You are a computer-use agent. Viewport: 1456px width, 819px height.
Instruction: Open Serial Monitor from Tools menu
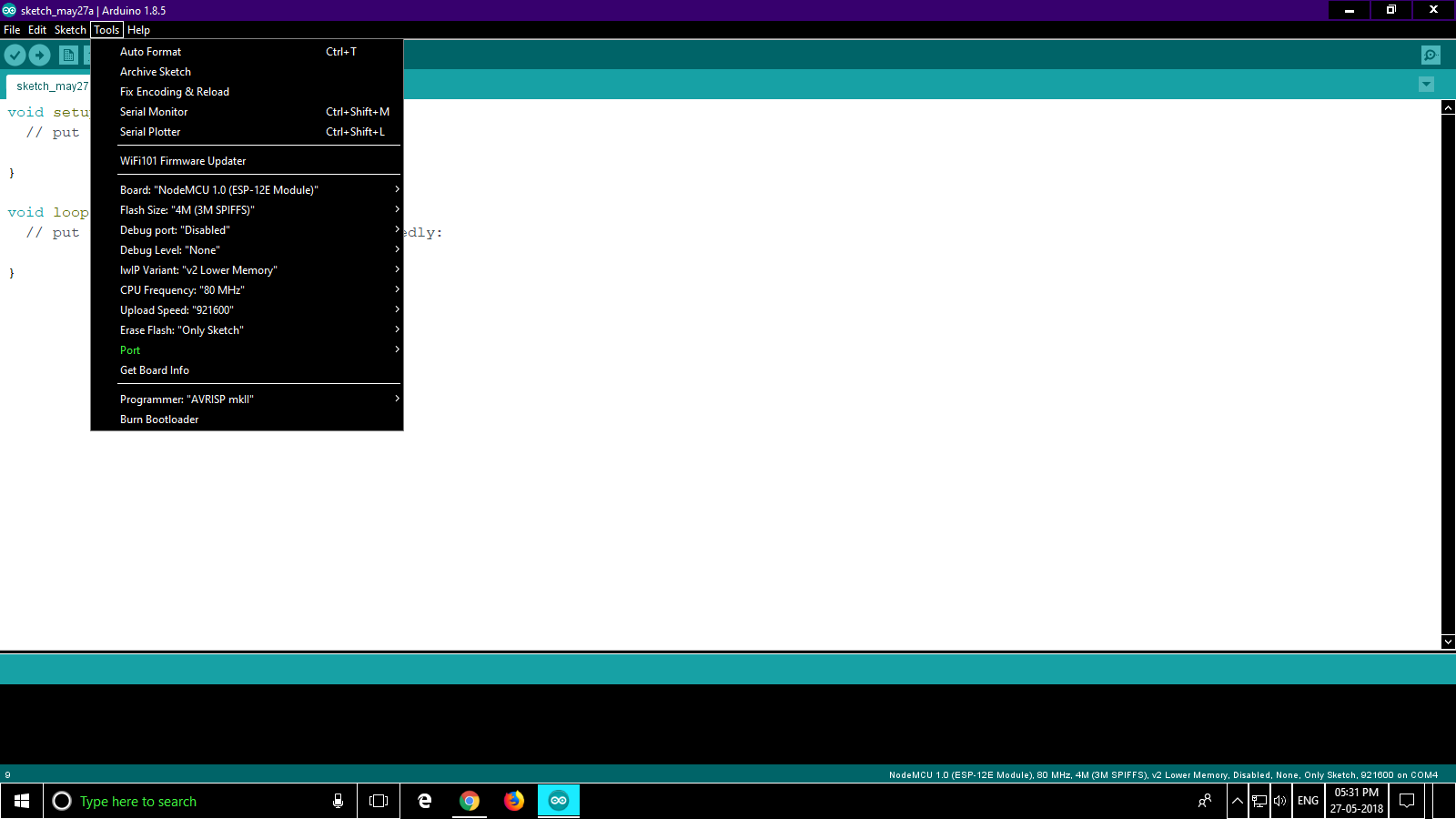pyautogui.click(x=247, y=112)
